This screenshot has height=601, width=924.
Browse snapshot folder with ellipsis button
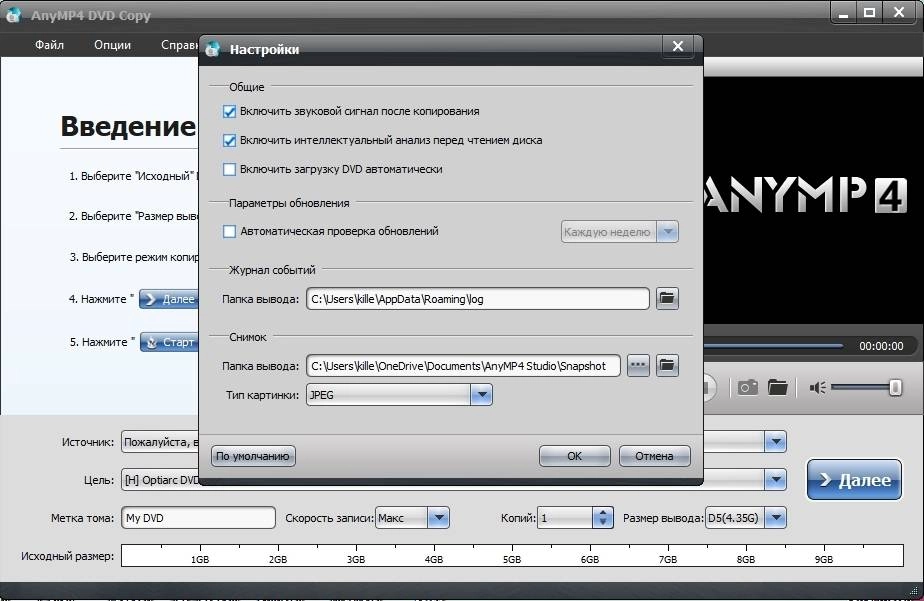pos(638,365)
